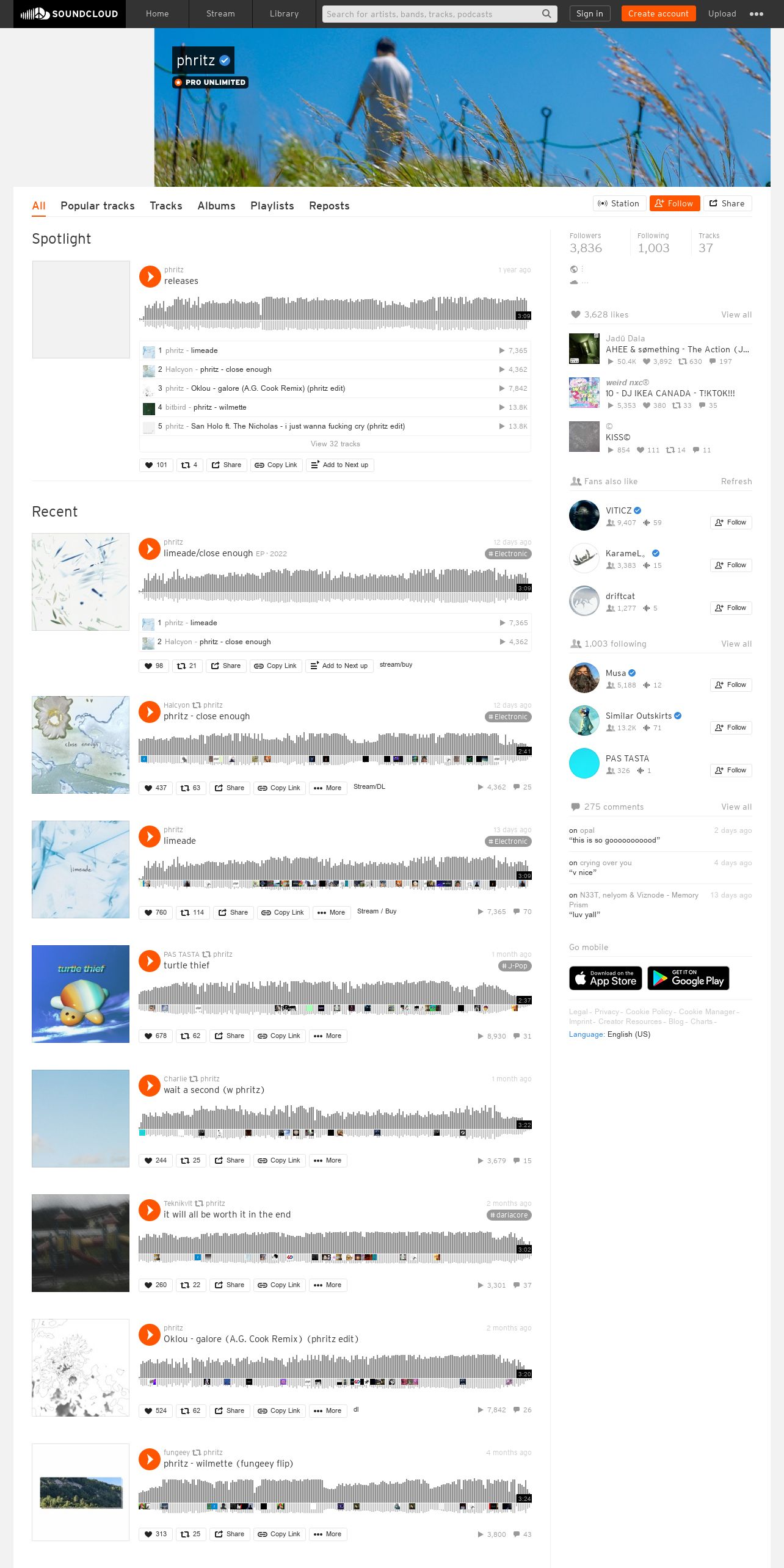Play the 'turtle thief' track
Screen dimensions: 784x1568
(150, 961)
